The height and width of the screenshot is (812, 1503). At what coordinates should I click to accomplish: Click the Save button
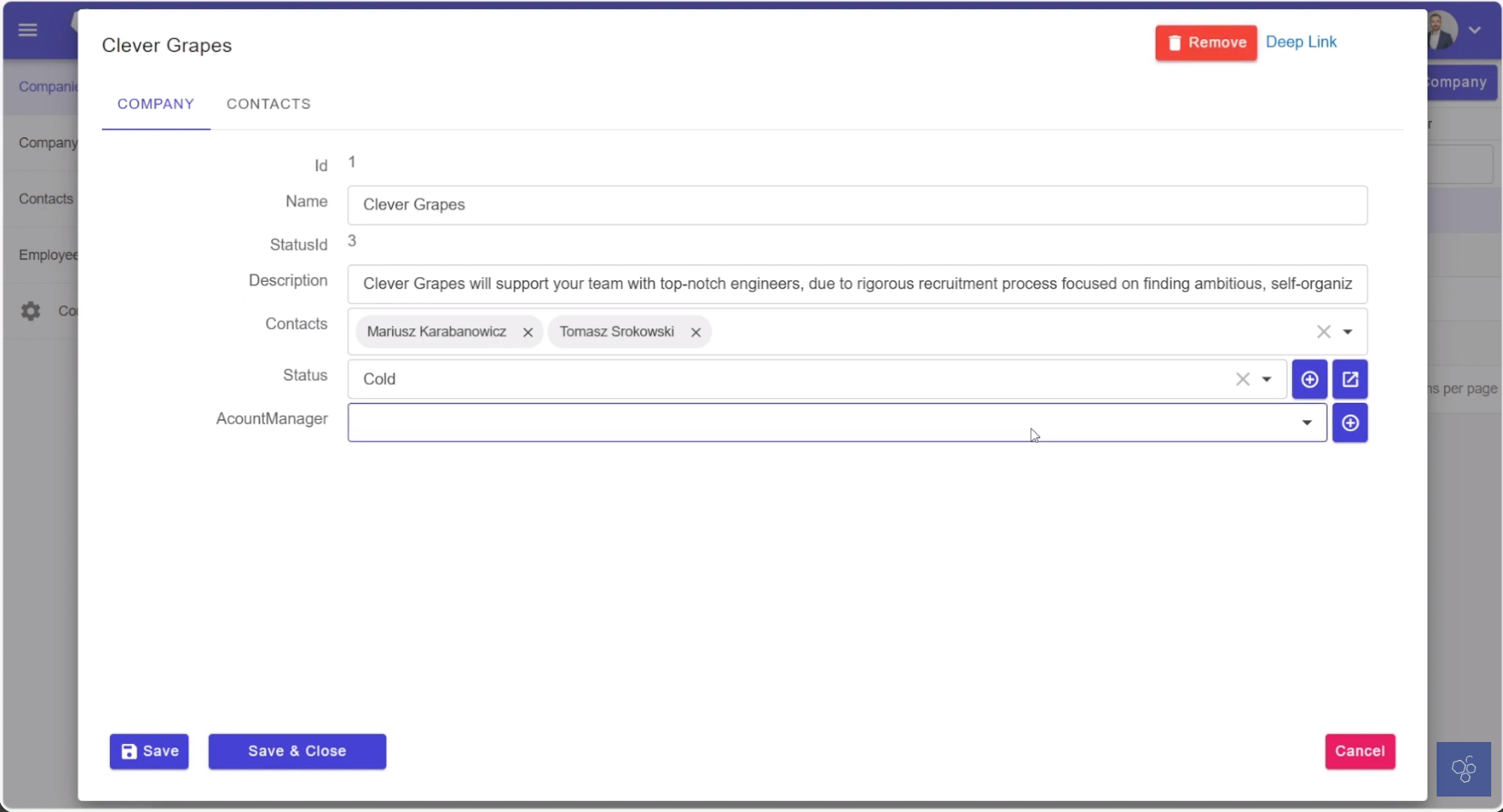(x=149, y=751)
